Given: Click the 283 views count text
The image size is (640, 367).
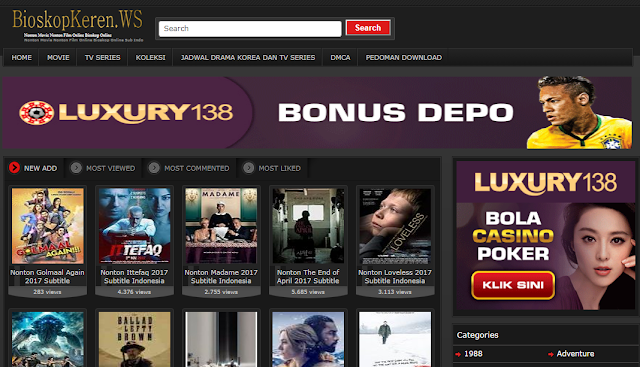Looking at the screenshot, I should tap(47, 292).
